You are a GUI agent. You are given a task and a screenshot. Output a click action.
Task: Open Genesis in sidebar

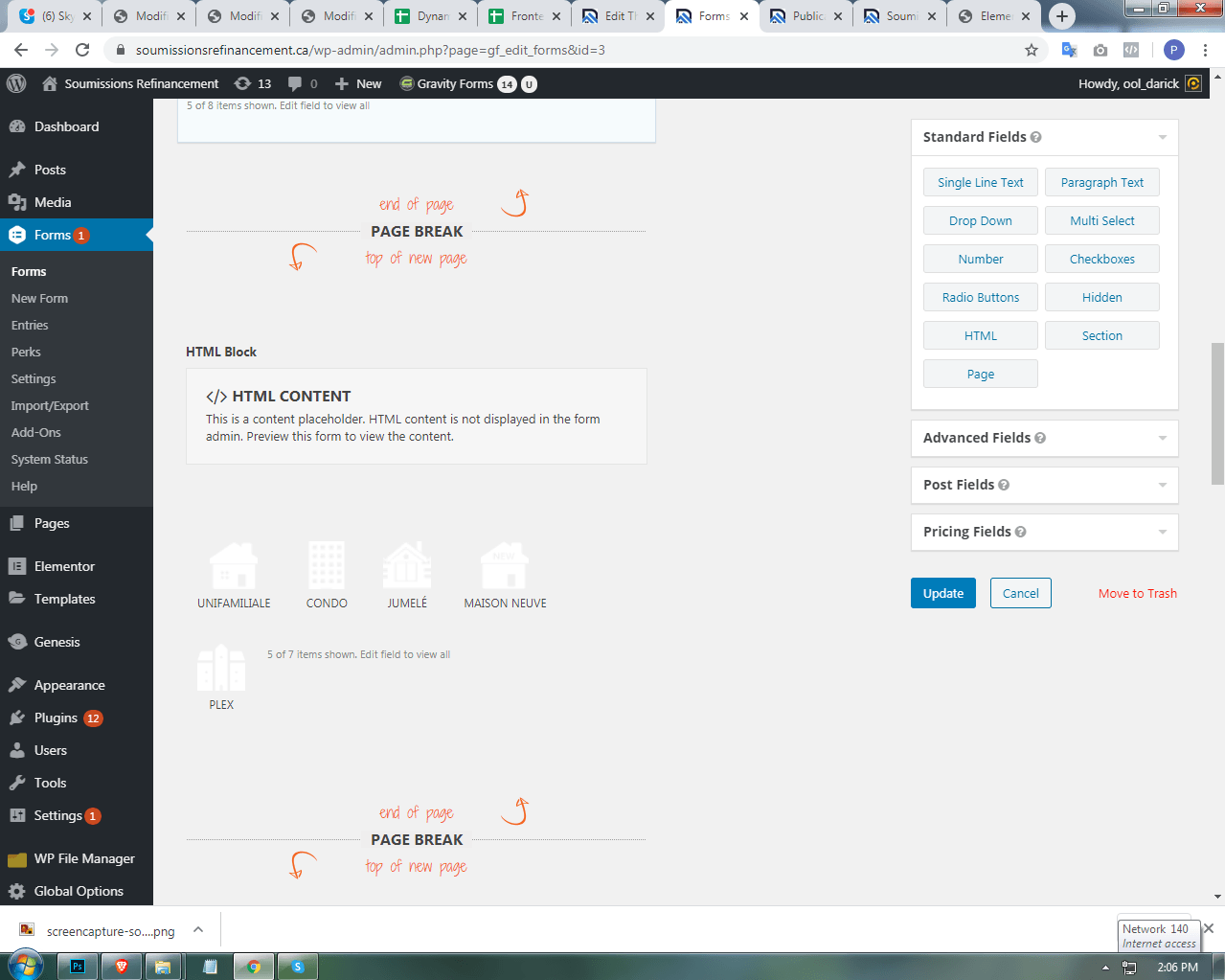click(x=77, y=642)
